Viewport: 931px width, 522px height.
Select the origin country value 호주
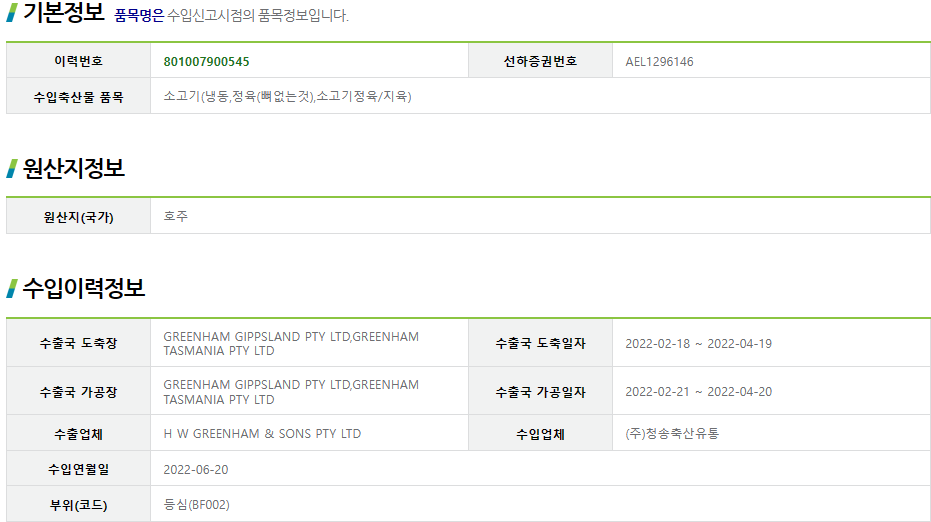point(176,216)
